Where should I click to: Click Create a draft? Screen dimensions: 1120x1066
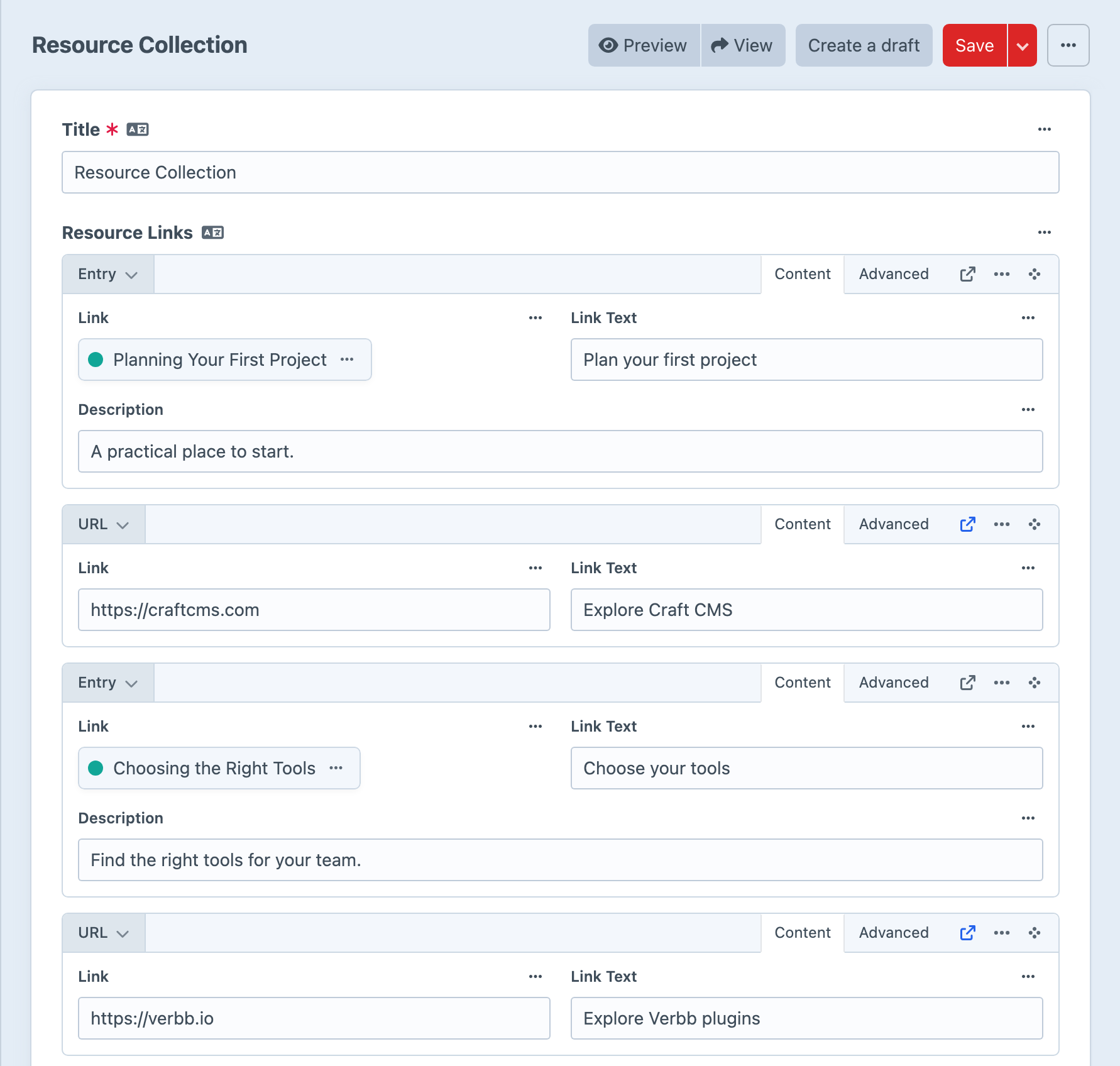click(x=864, y=45)
